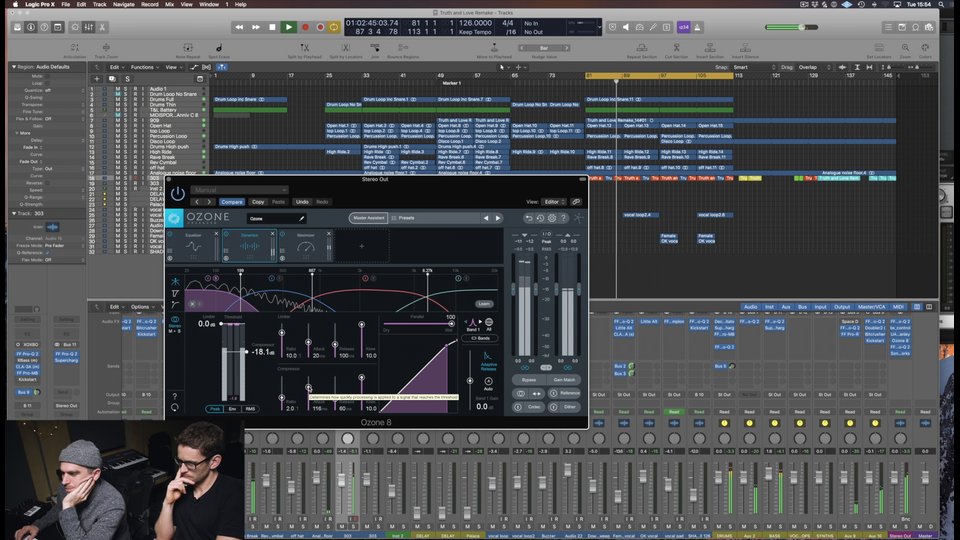Stop playback with the square button
This screenshot has height=540, width=960.
tap(272, 27)
